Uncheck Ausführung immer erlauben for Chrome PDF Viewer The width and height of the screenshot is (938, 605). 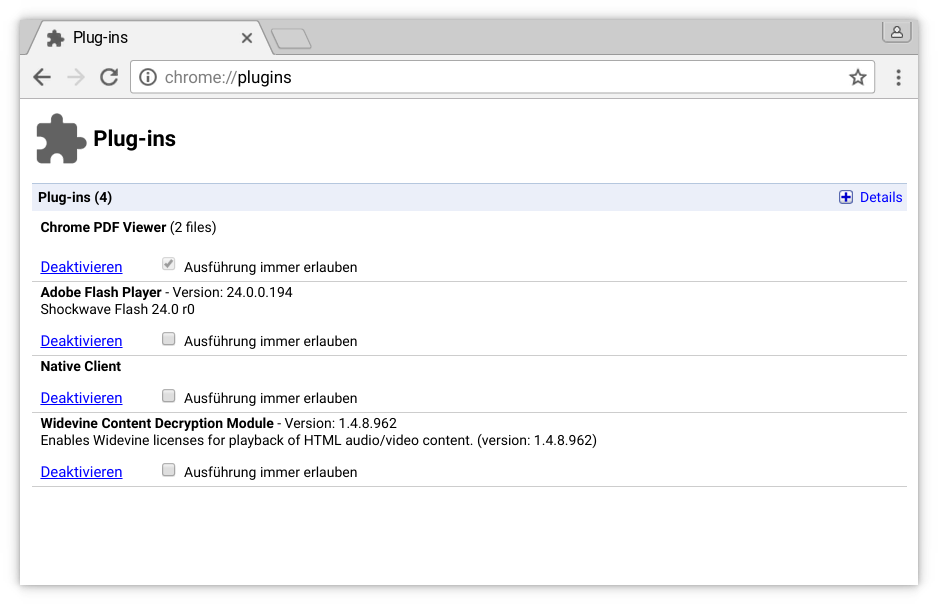point(168,263)
